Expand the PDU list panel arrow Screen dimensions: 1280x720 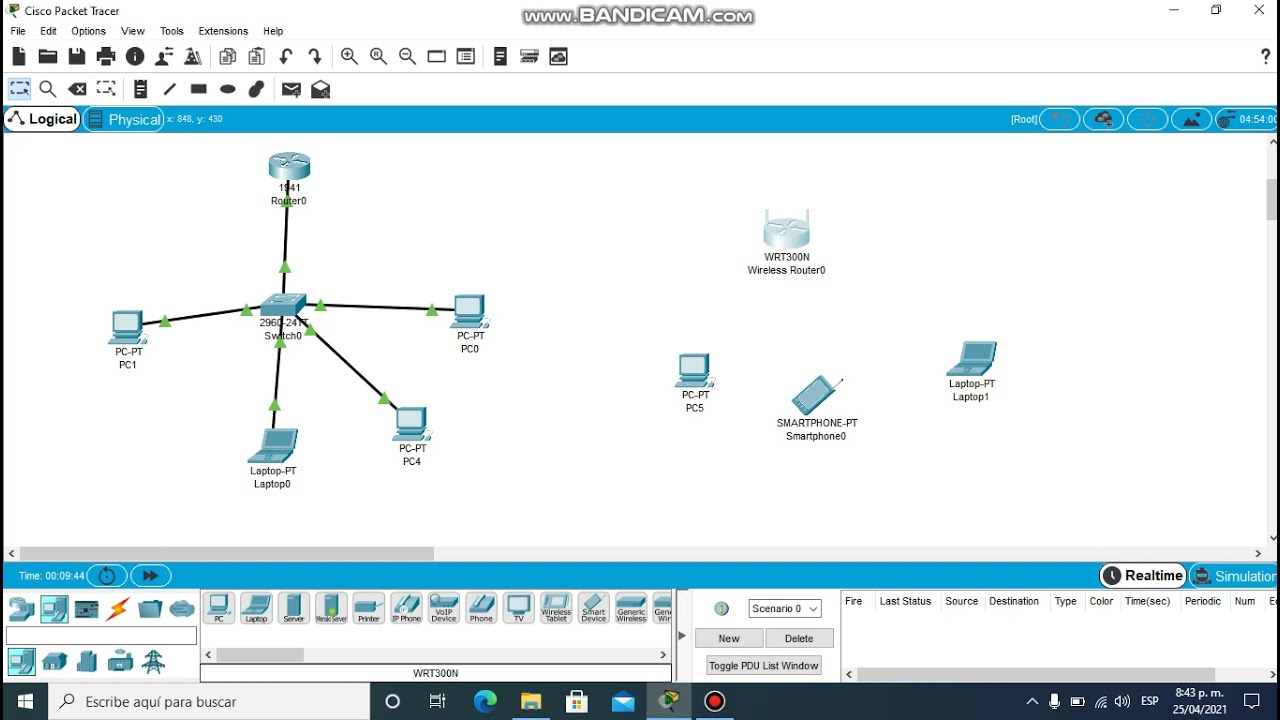point(682,635)
